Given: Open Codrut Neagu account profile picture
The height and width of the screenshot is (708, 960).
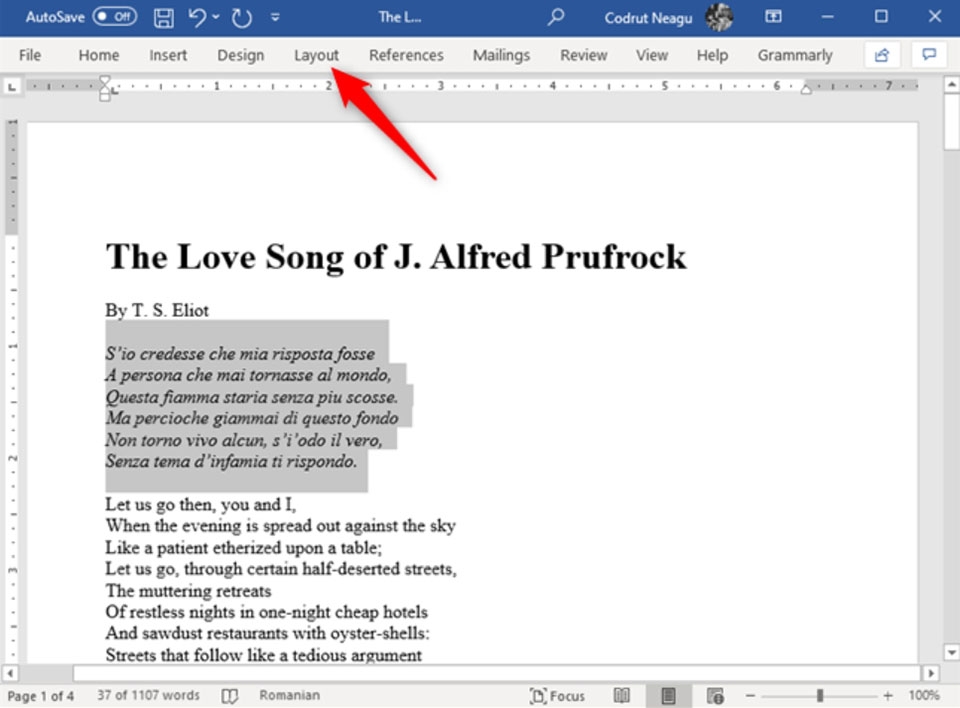Looking at the screenshot, I should point(719,17).
